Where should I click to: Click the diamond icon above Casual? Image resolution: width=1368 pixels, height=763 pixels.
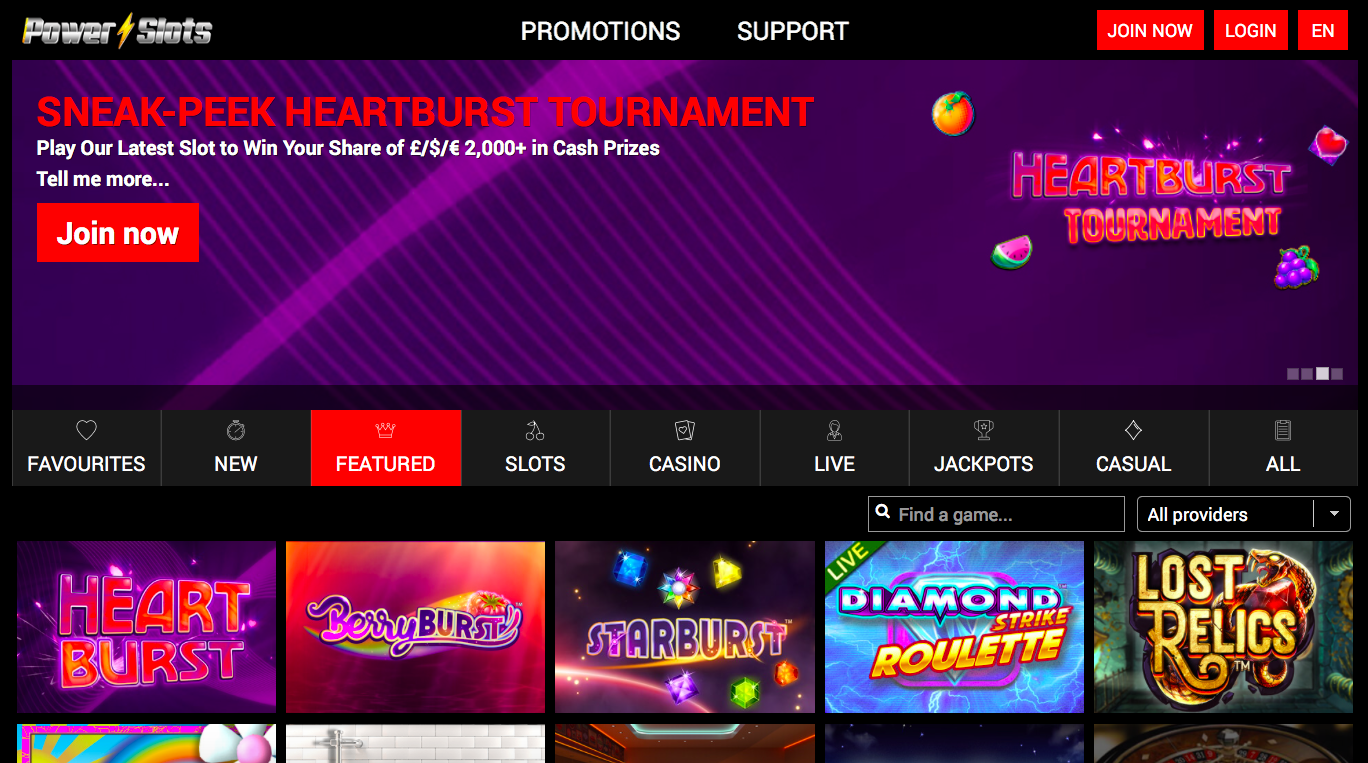tap(1133, 430)
